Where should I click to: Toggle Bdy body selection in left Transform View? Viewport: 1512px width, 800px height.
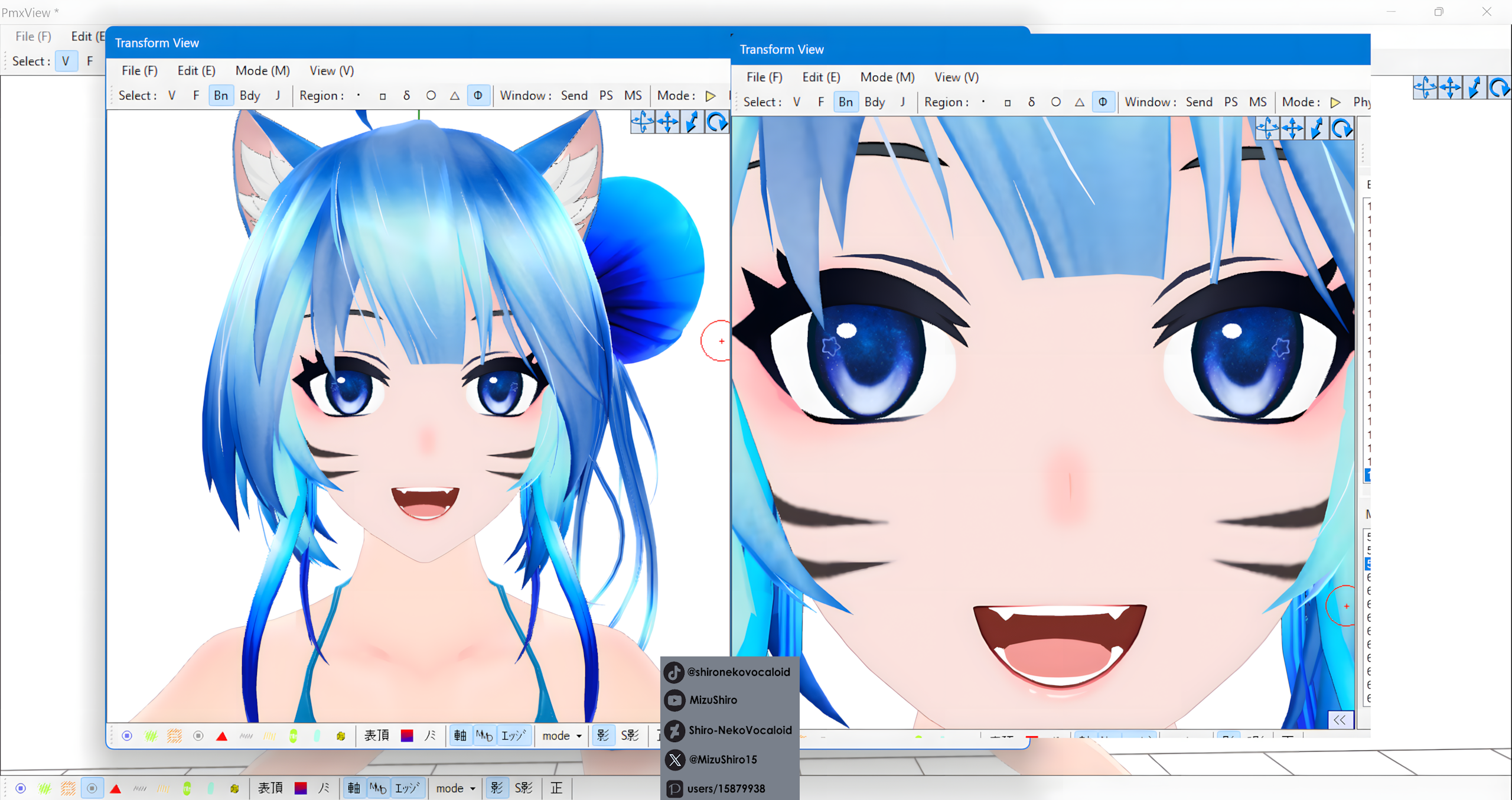click(250, 96)
